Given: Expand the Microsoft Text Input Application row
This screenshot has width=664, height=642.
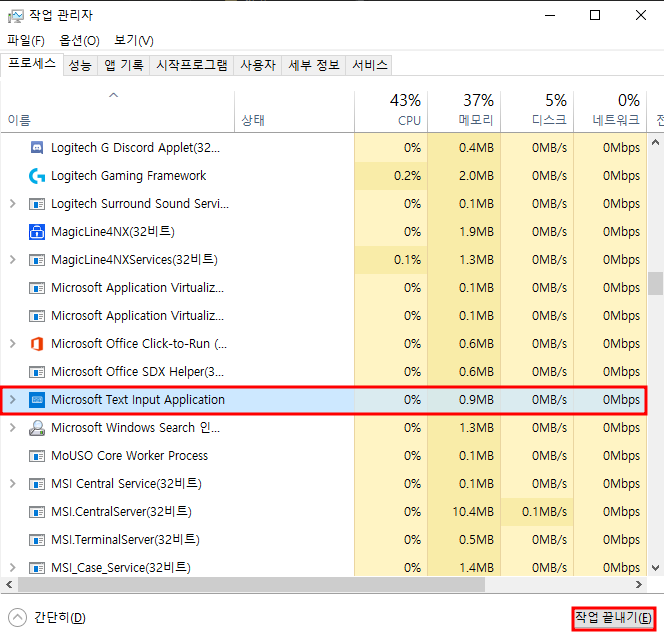Looking at the screenshot, I should 13,399.
